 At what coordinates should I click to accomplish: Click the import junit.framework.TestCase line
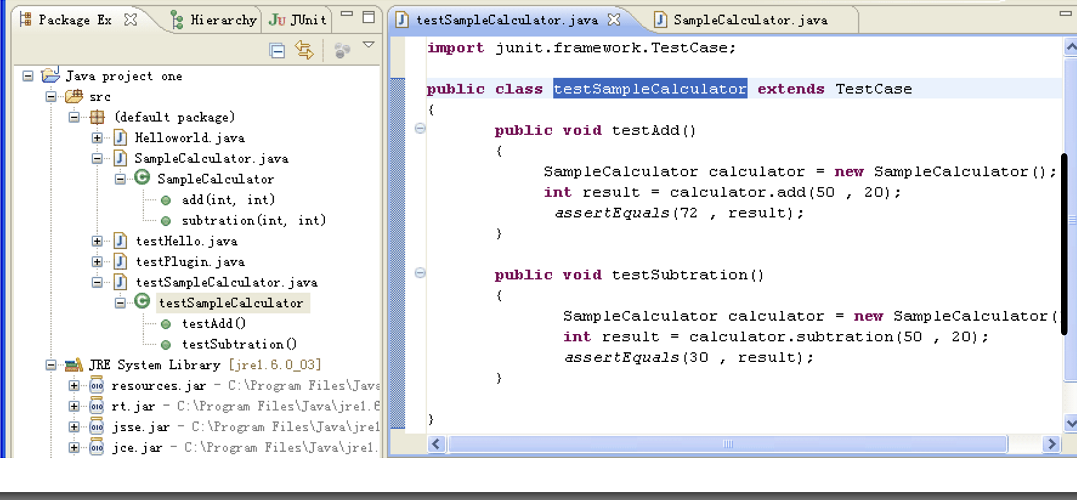pos(581,47)
